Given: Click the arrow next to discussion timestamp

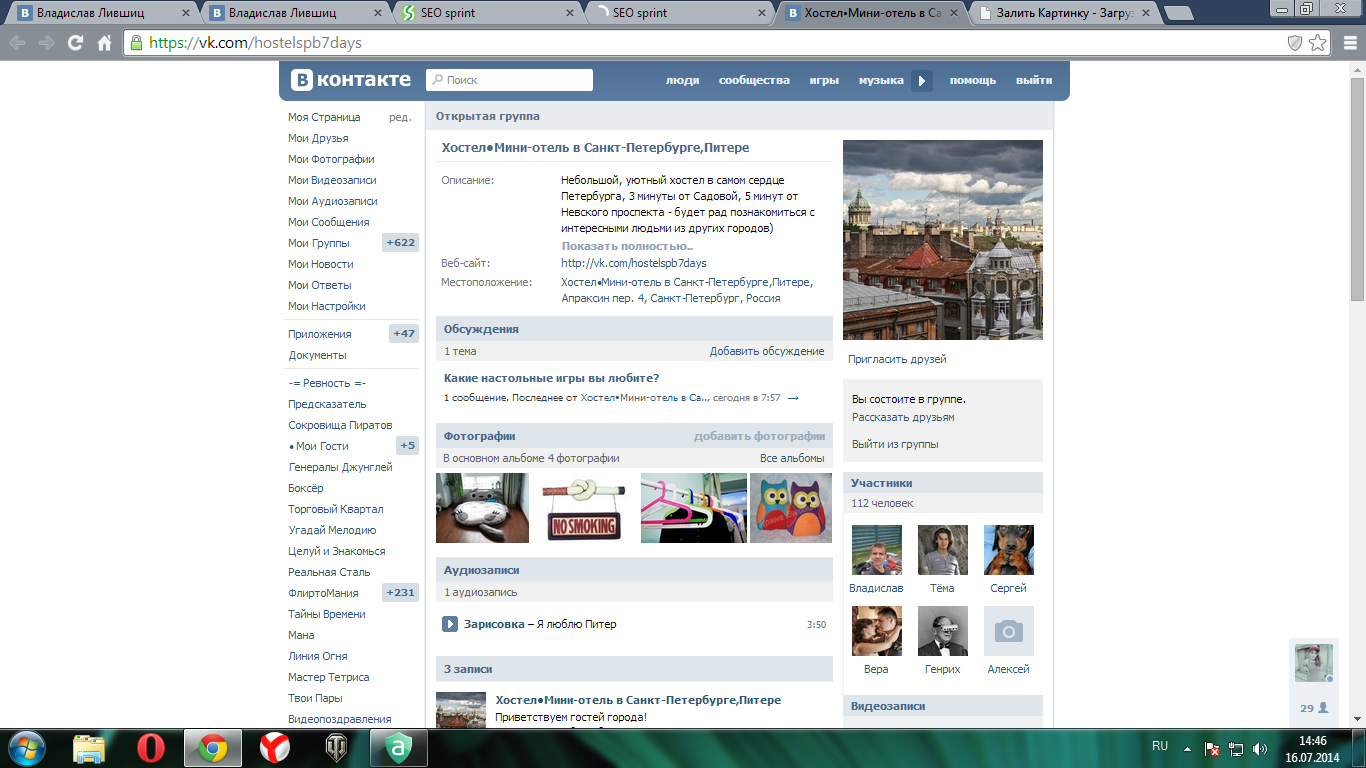Looking at the screenshot, I should click(793, 398).
